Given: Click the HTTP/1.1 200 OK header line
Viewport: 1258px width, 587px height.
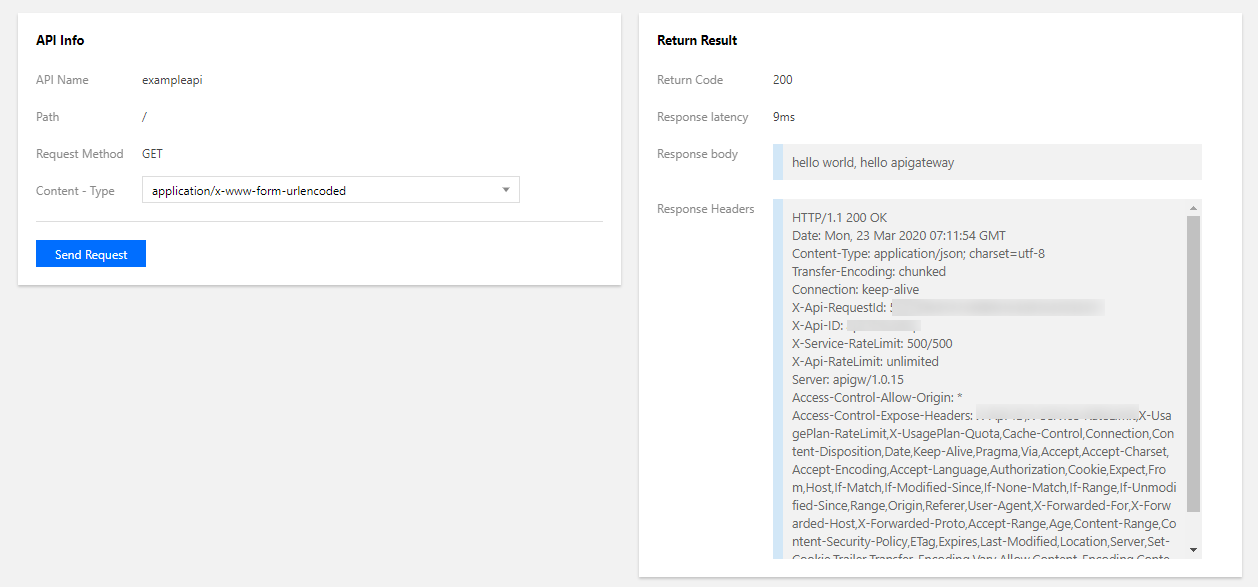Looking at the screenshot, I should 839,218.
